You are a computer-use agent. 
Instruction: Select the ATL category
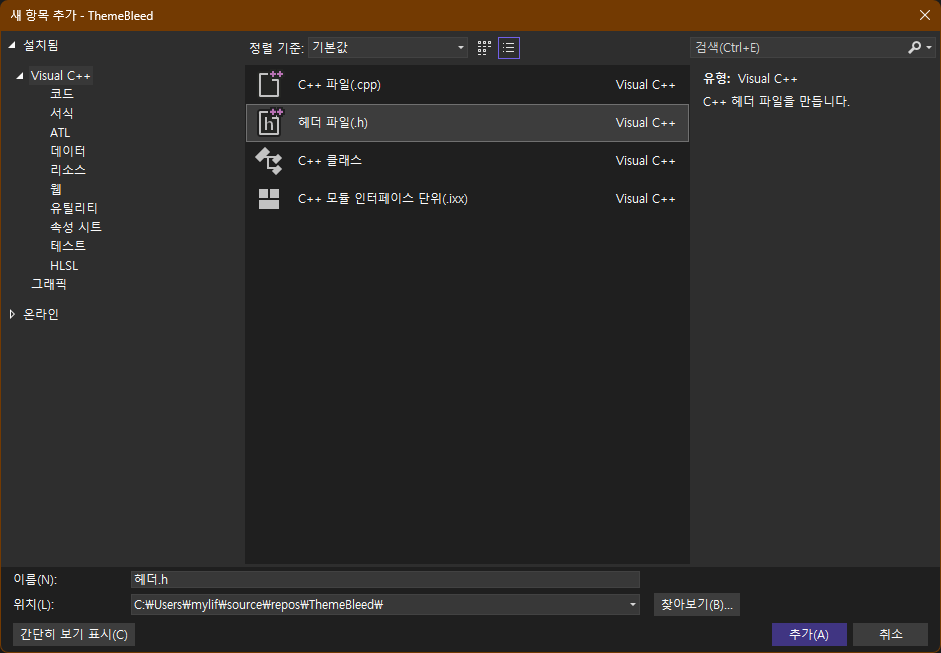tap(60, 132)
